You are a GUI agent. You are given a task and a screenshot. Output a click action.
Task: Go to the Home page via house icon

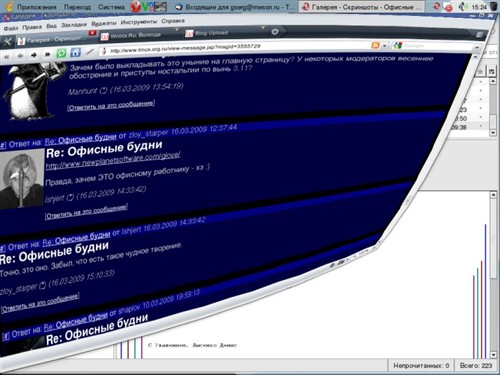pyautogui.click(x=76, y=52)
